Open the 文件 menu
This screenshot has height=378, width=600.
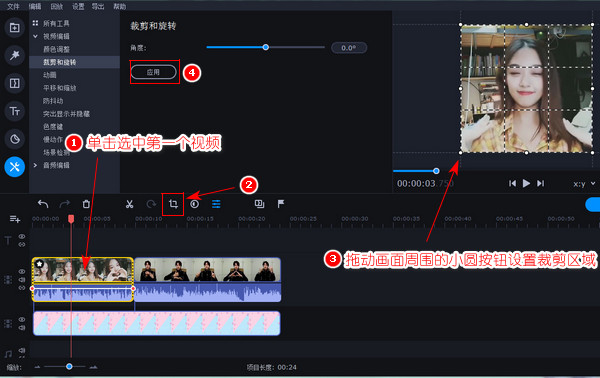coord(13,7)
